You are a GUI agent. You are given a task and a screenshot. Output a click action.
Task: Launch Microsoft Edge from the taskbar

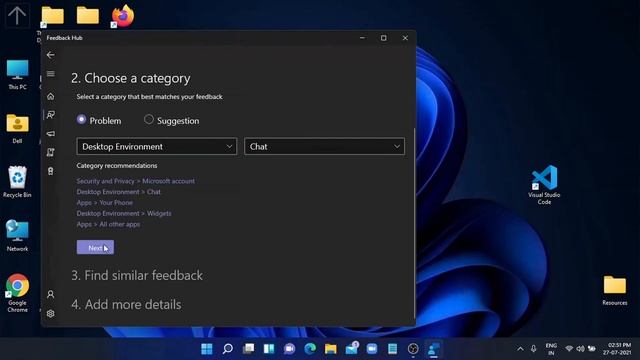(310, 349)
